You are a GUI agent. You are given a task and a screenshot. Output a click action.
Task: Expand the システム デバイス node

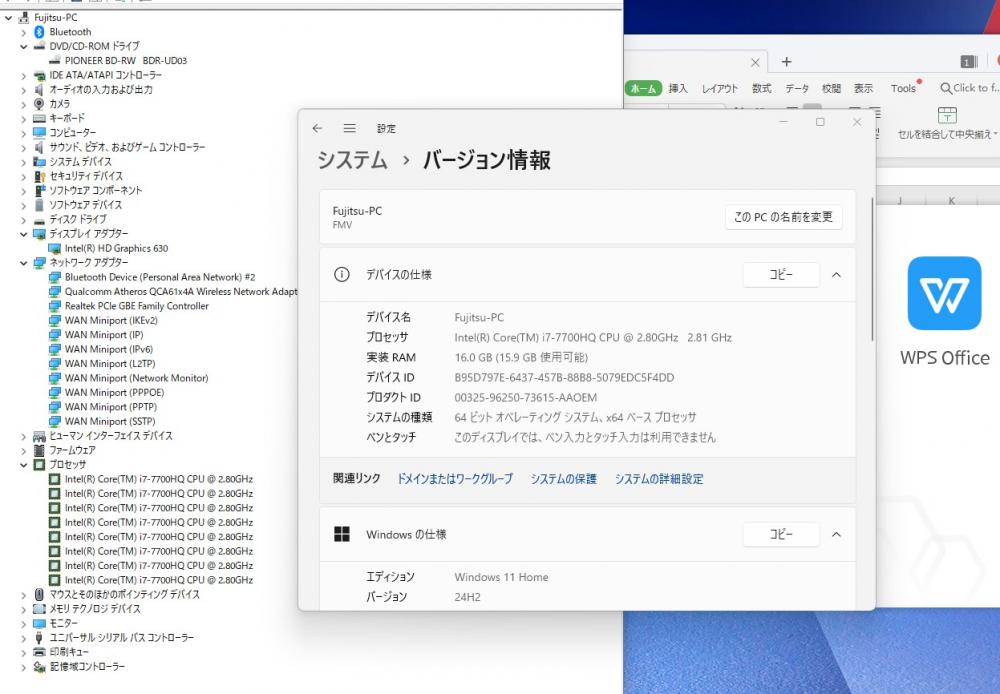[24, 162]
